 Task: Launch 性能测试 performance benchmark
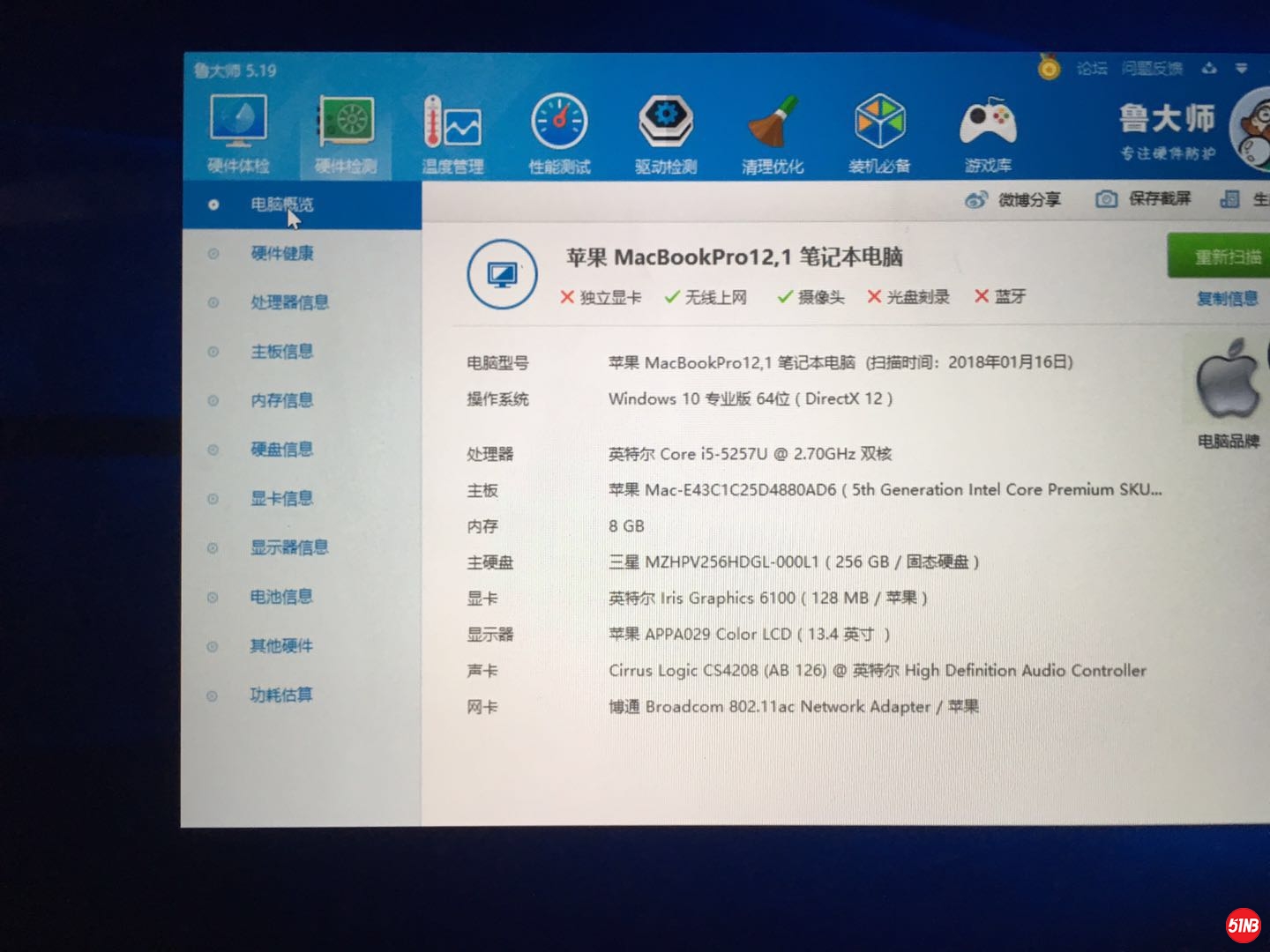559,132
